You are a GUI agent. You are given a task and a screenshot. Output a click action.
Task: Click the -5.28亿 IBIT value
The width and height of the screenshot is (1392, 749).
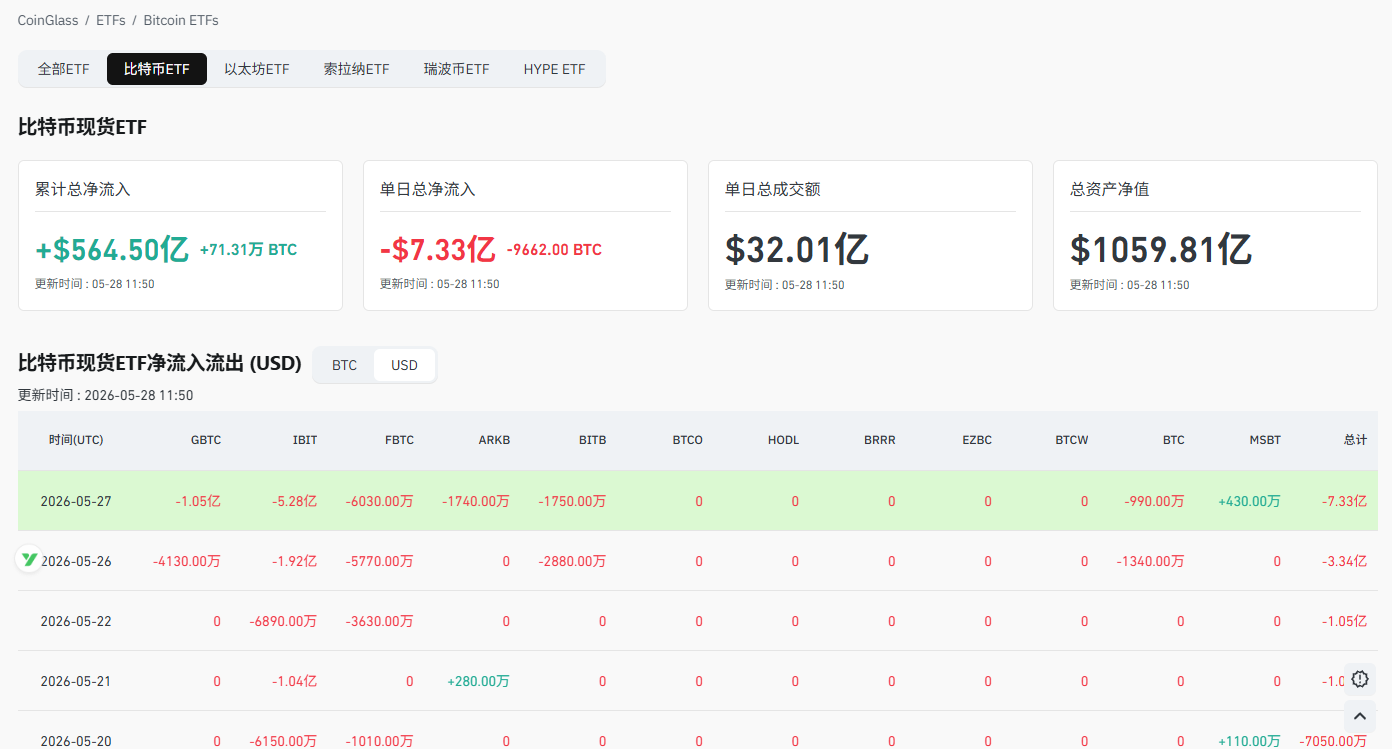(x=295, y=501)
